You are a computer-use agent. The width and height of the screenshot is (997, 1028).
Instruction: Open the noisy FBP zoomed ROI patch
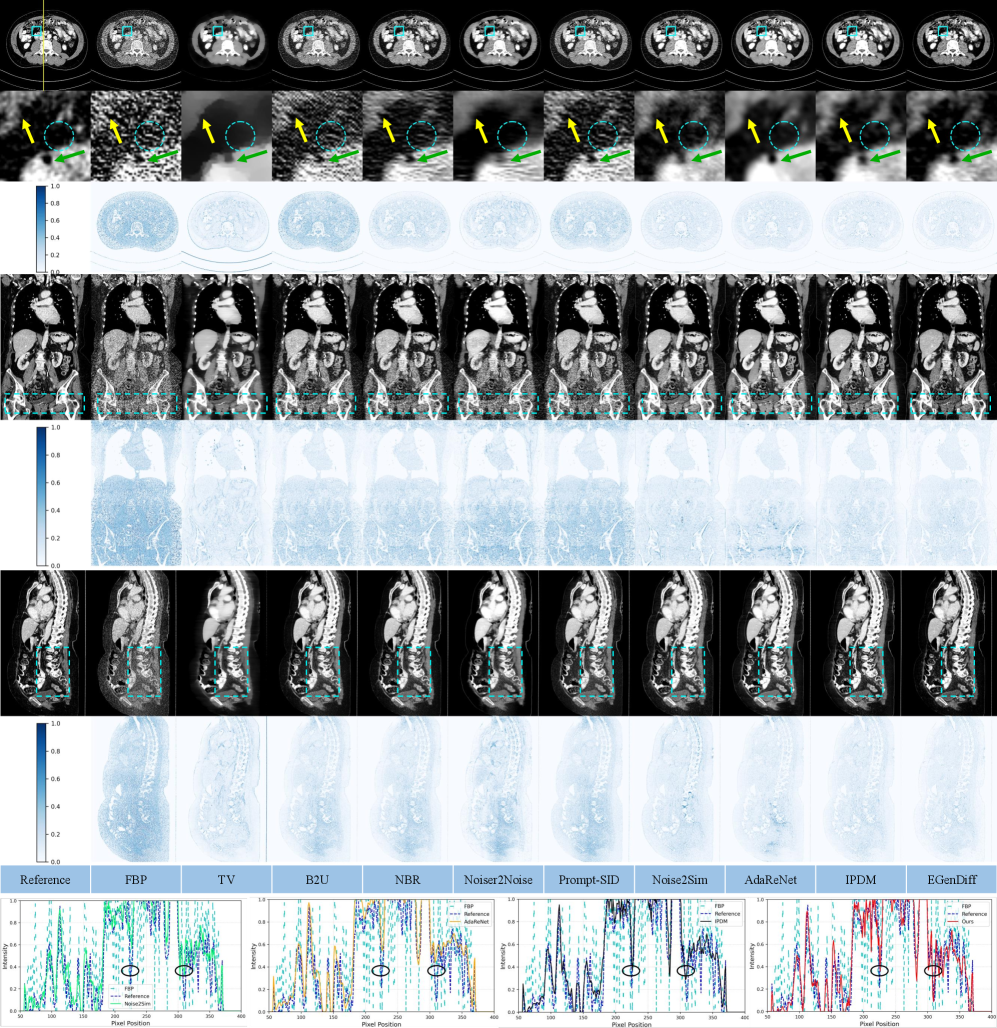[x=136, y=136]
